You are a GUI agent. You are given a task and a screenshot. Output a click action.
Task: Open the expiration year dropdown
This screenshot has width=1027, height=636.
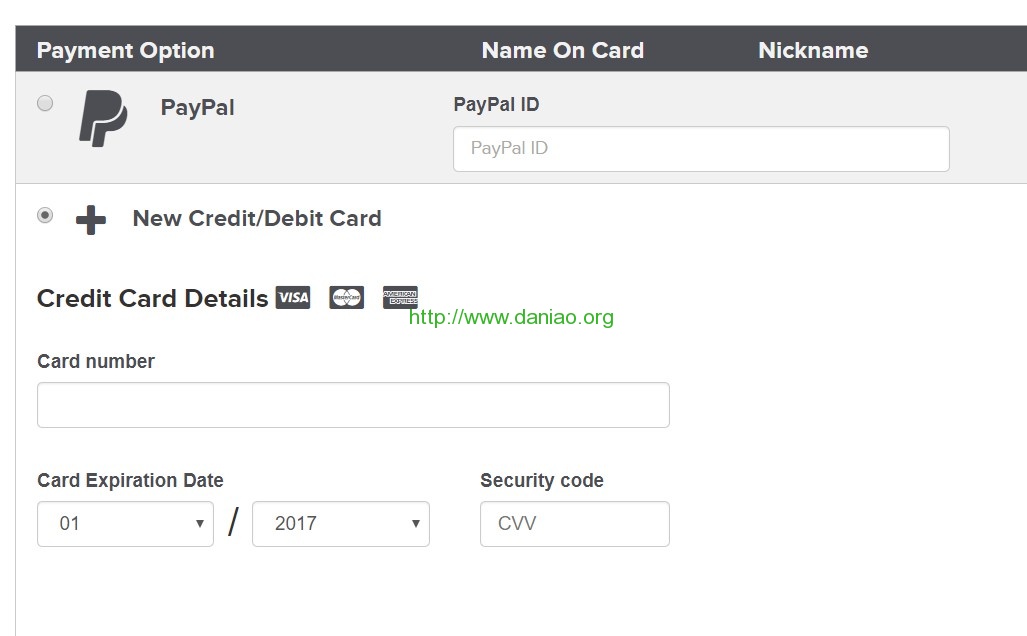pos(341,524)
